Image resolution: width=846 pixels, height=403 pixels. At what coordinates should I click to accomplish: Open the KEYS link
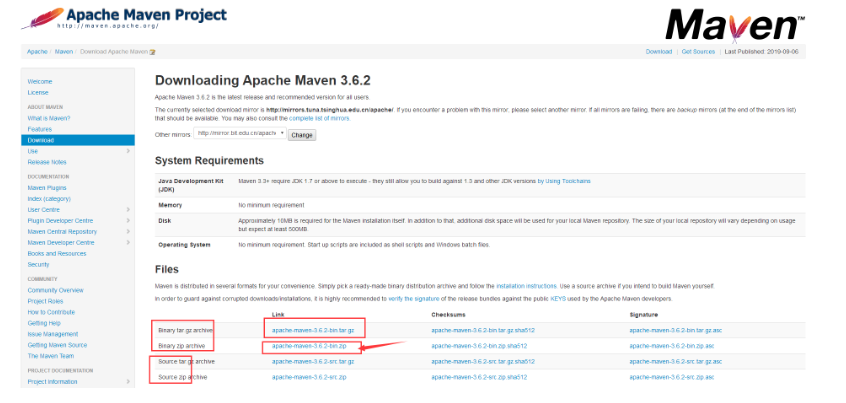[558, 298]
